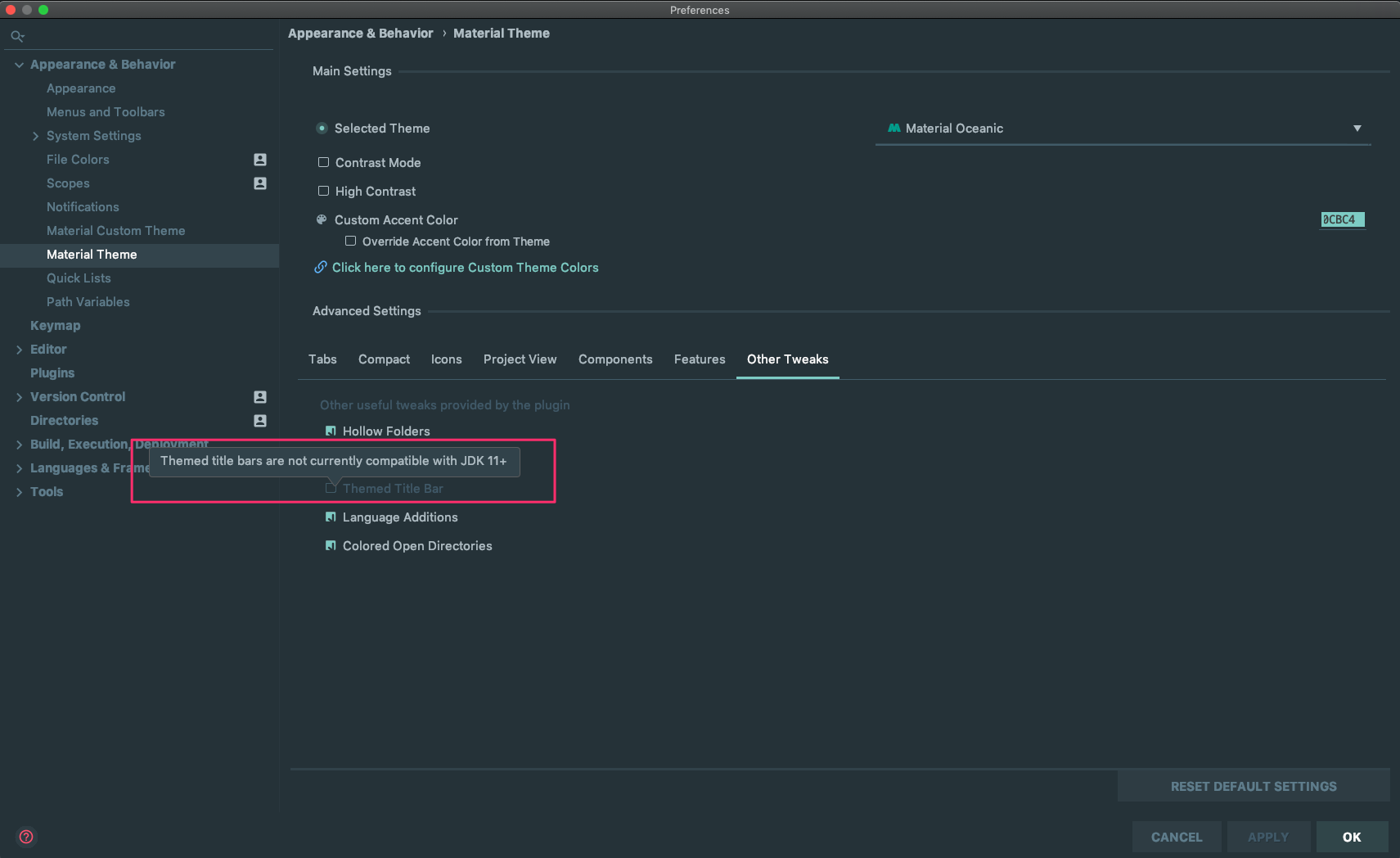Click the project-level icon next to Scopes
Viewport: 1400px width, 858px height.
pyautogui.click(x=260, y=183)
